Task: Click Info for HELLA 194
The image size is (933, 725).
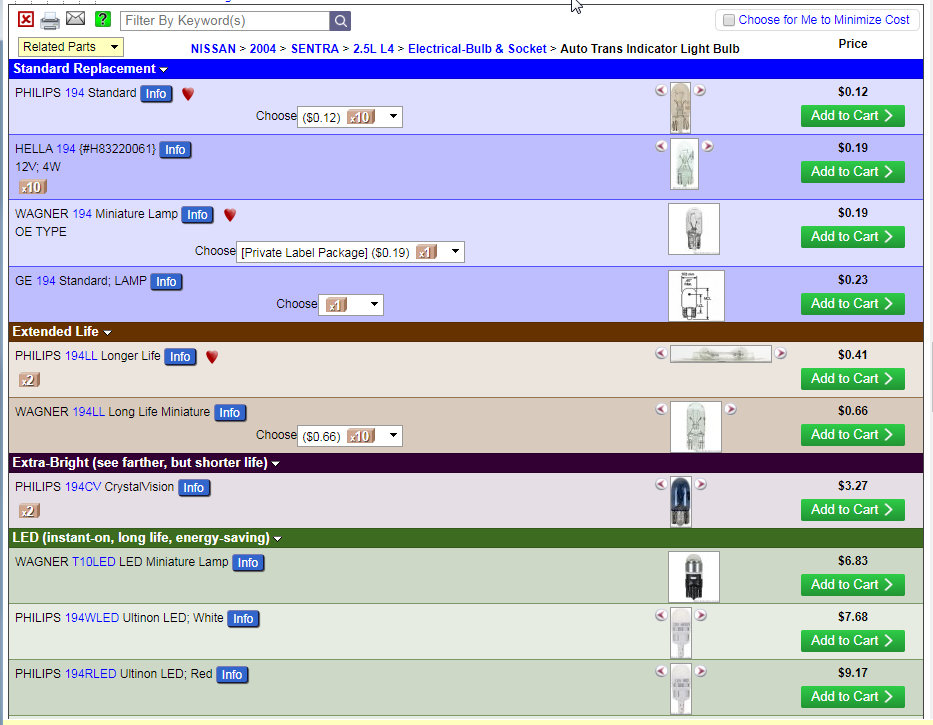Action: 175,150
